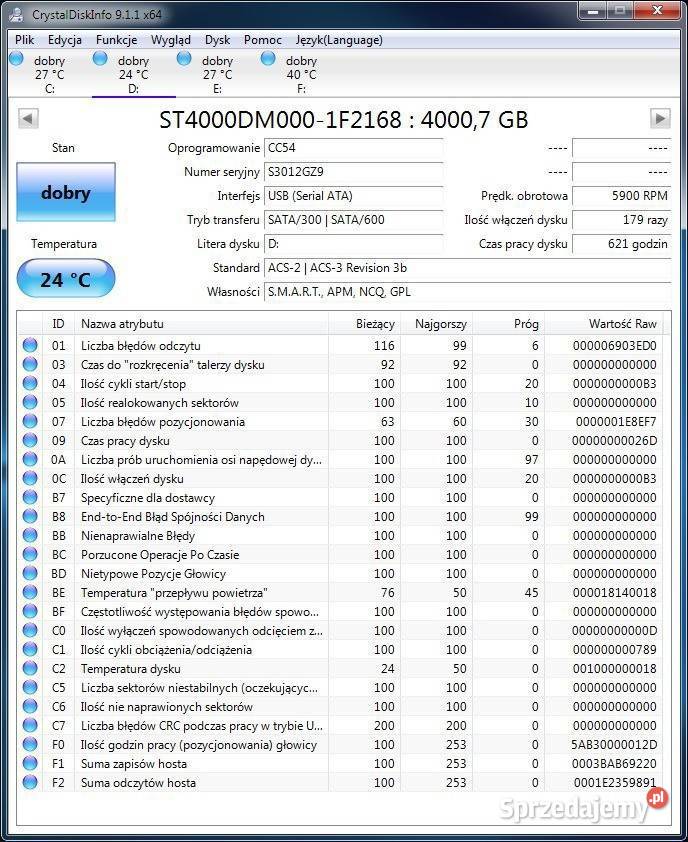Click the Prędk. obrotowa value 5900 RPM
The height and width of the screenshot is (842, 688).
click(621, 196)
